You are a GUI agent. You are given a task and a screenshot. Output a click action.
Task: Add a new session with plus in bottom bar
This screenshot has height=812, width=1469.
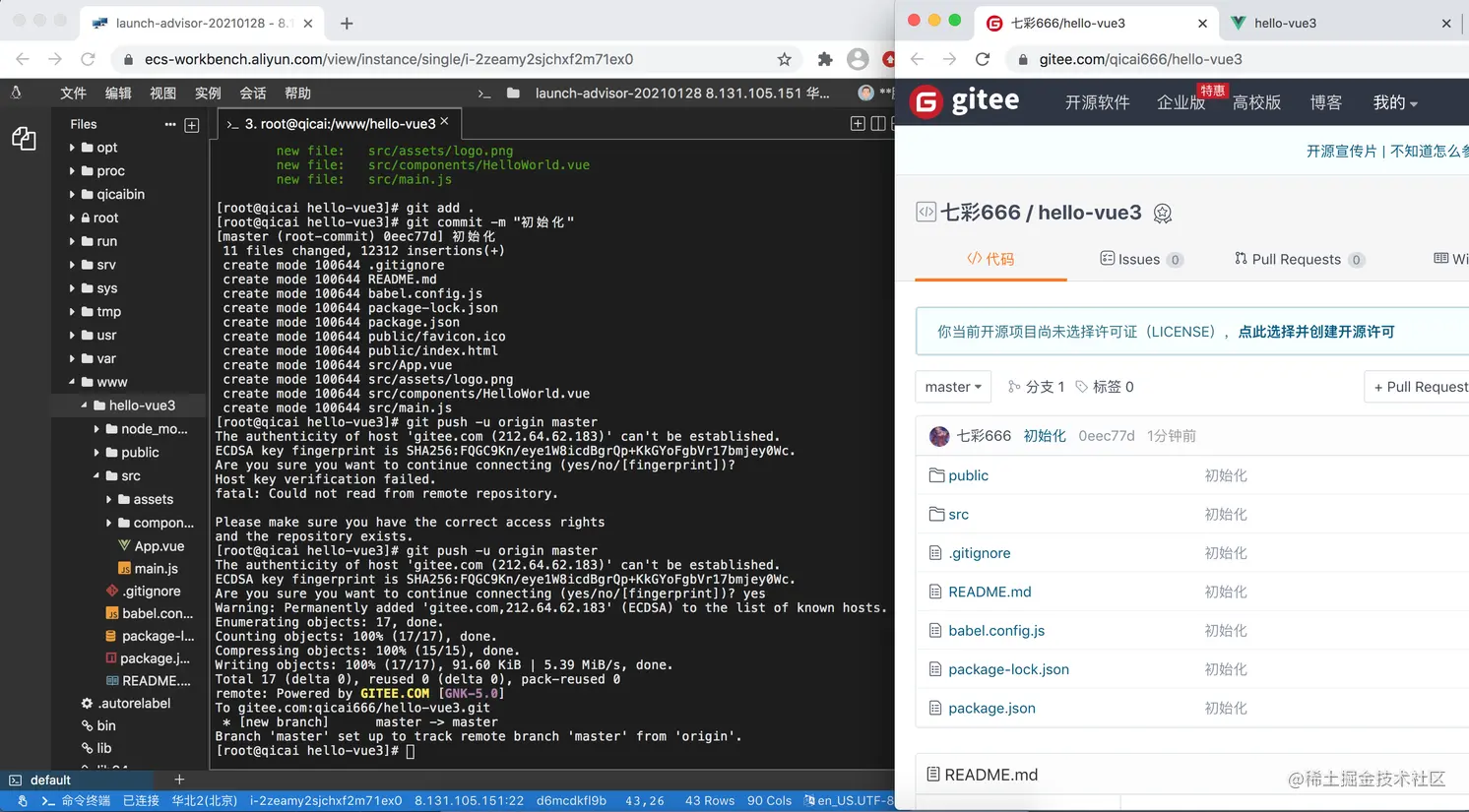coord(179,780)
